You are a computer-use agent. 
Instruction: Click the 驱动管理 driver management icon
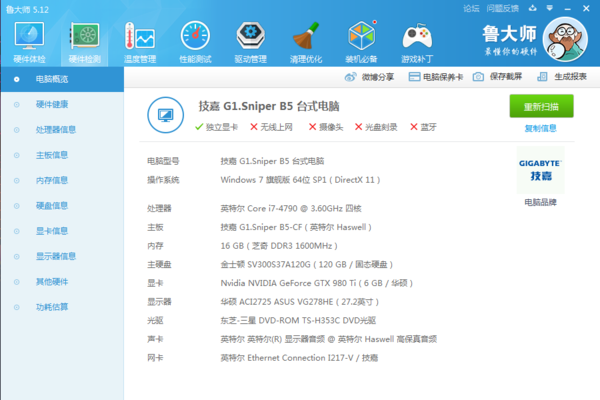pos(250,41)
